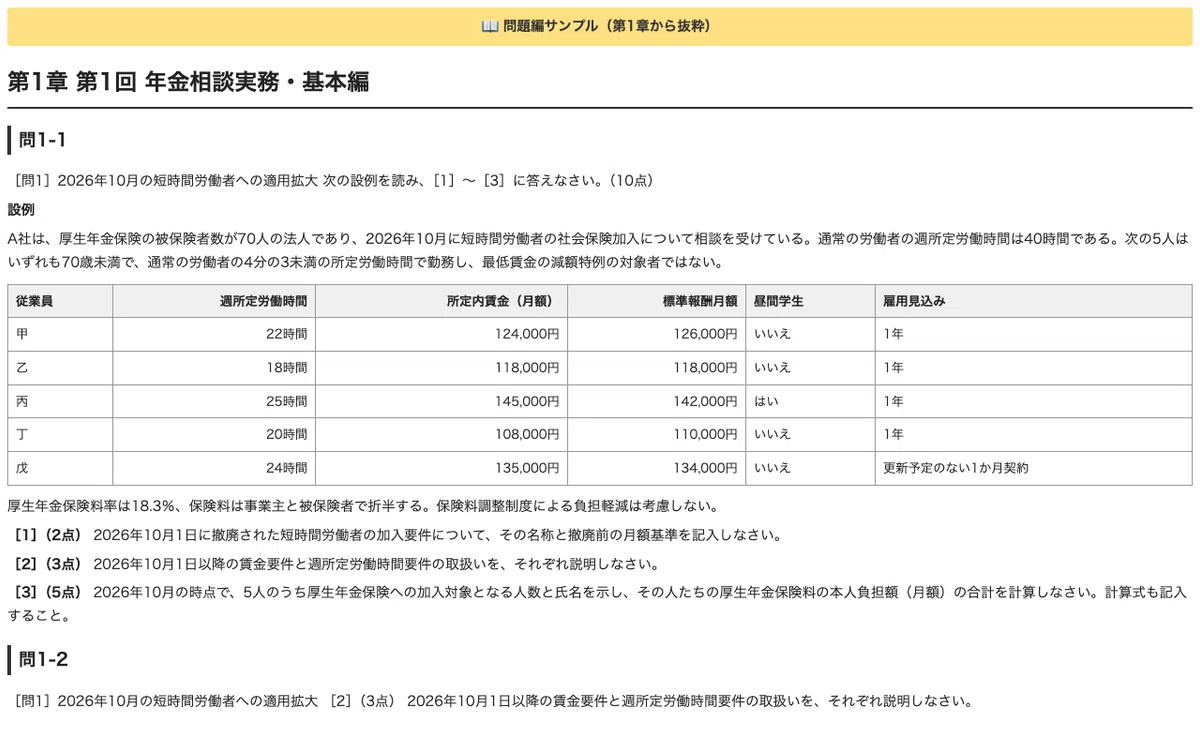
Task: Click the bold 設例 label
Action: click(x=21, y=210)
